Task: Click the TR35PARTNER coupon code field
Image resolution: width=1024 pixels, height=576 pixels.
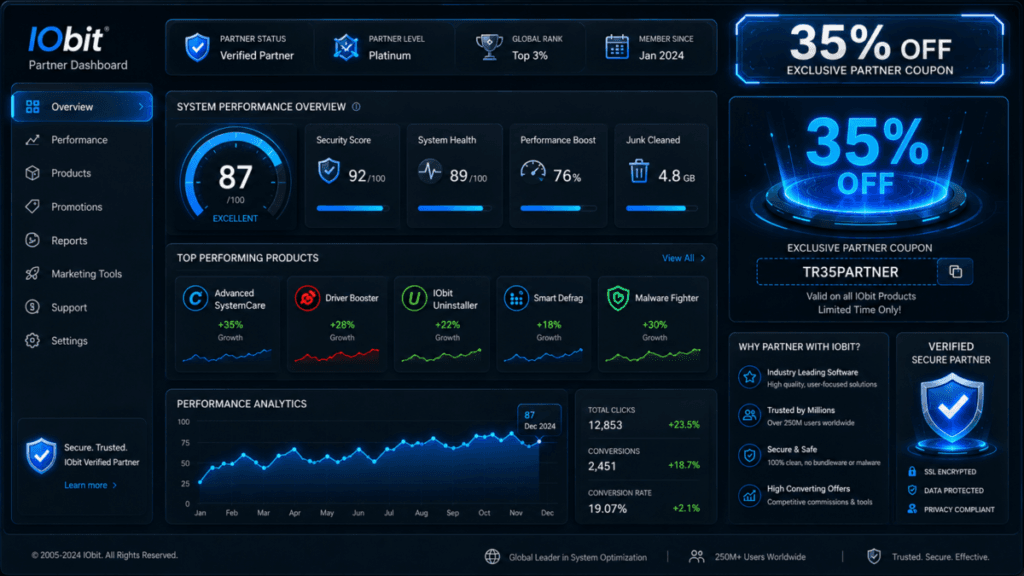Action: click(x=847, y=272)
